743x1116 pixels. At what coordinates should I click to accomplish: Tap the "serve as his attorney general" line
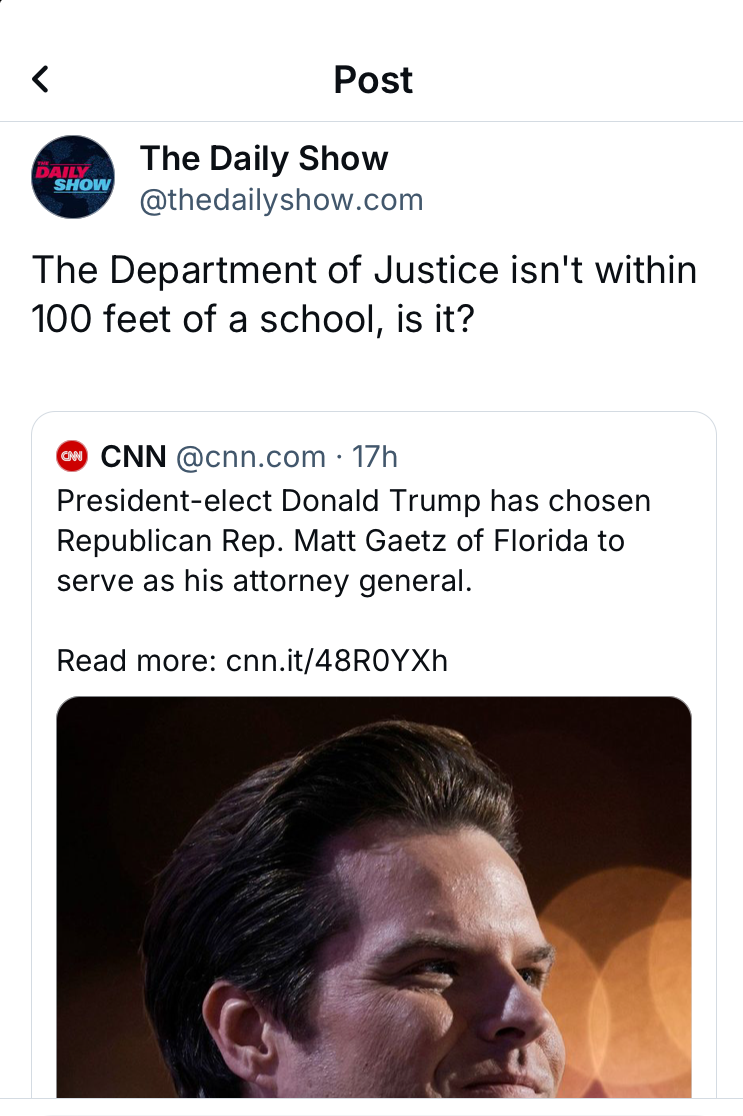pos(264,581)
